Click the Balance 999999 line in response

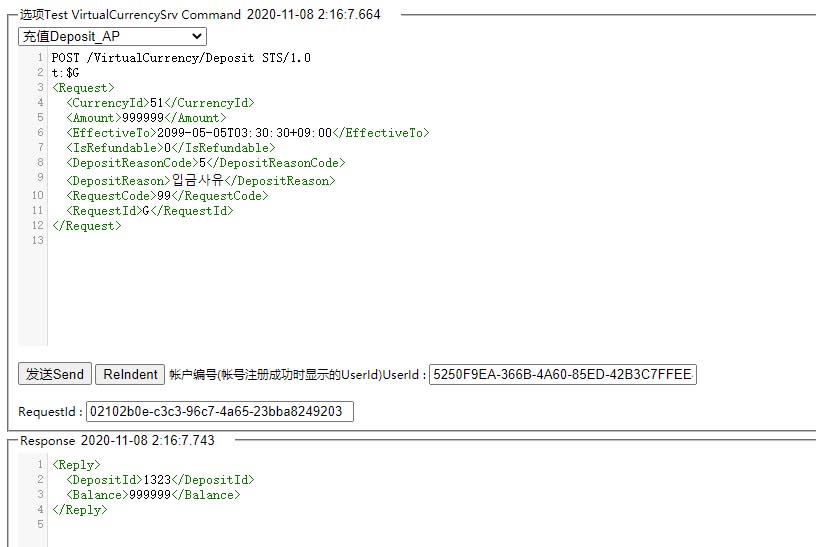[153, 495]
